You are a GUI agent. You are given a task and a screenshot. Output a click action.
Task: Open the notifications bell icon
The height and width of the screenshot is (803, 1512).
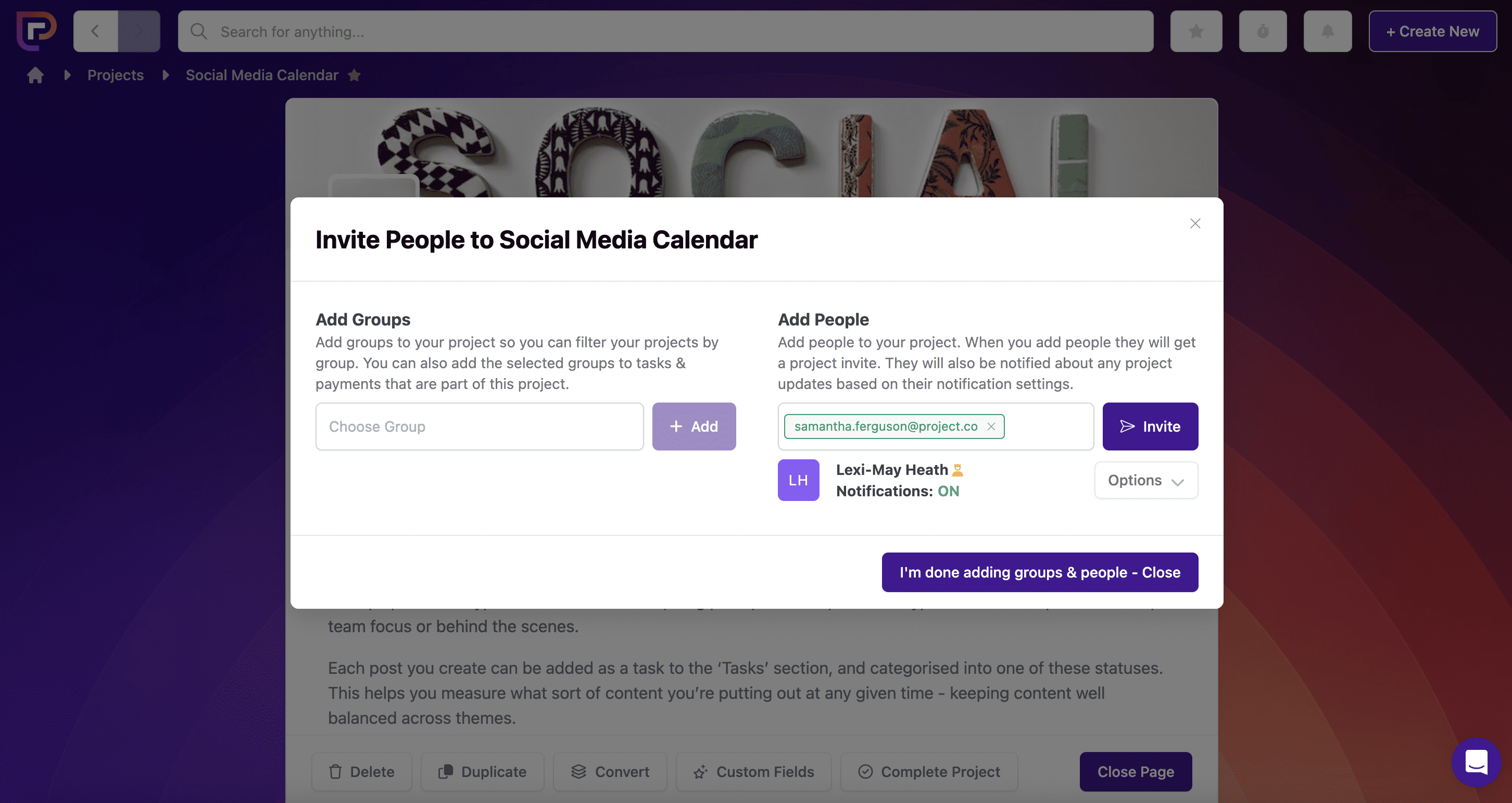(x=1327, y=31)
